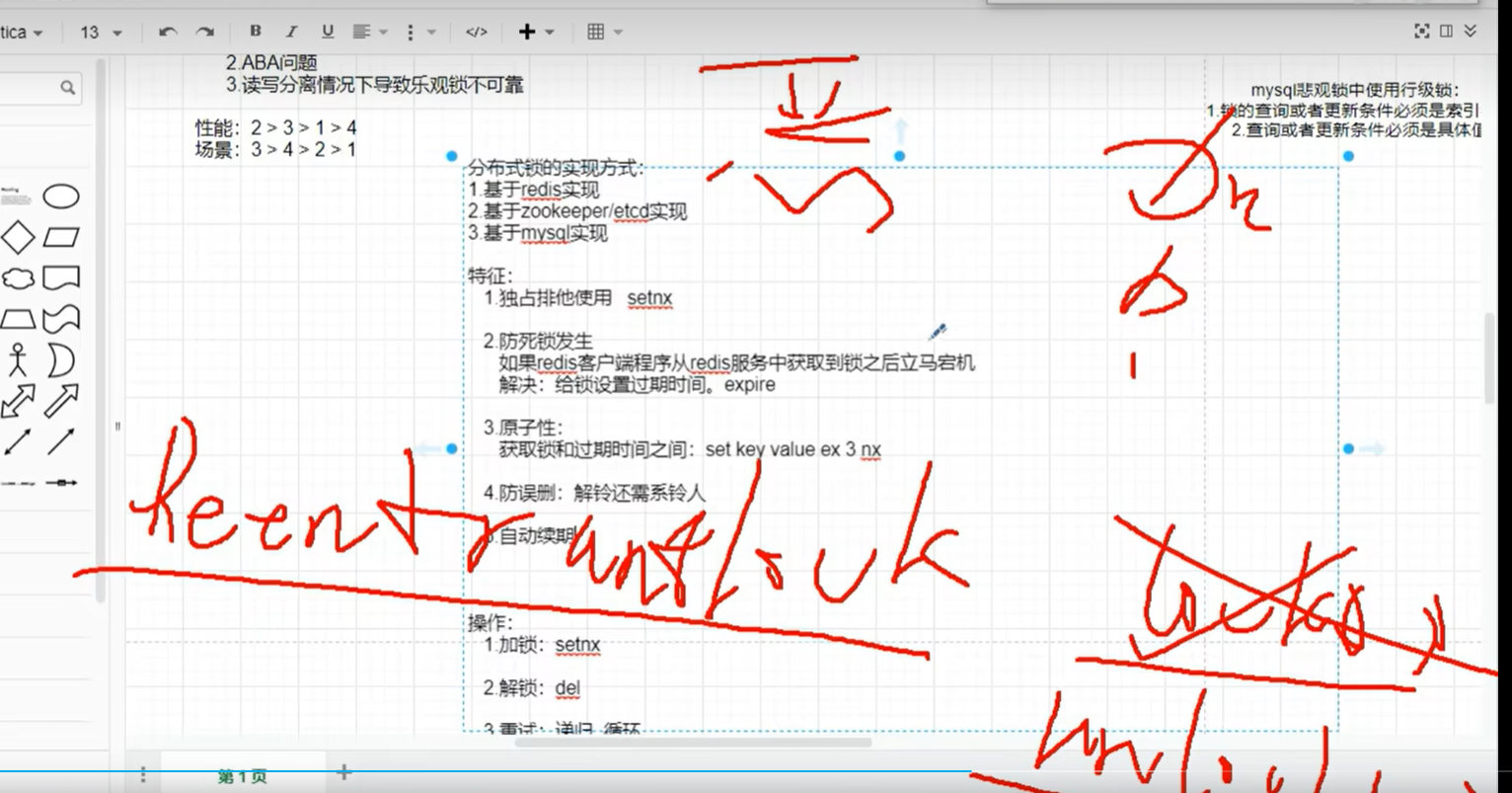Select the wavy tape shape
Screen dimensions: 1512x793
[60, 319]
